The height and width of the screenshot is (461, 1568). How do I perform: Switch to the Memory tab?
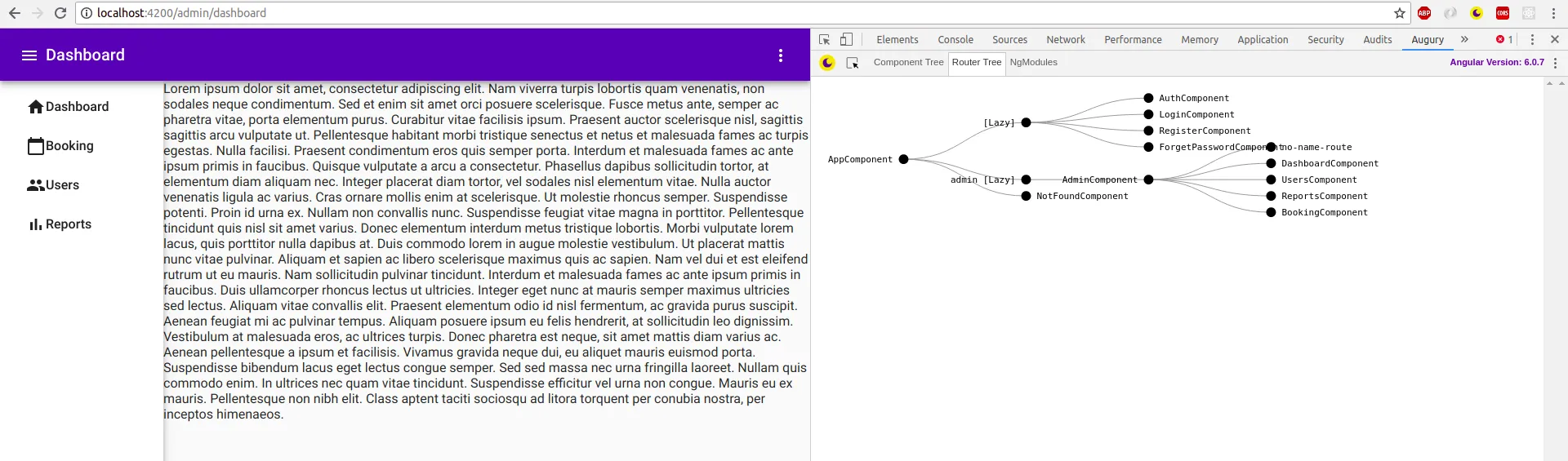point(1200,39)
